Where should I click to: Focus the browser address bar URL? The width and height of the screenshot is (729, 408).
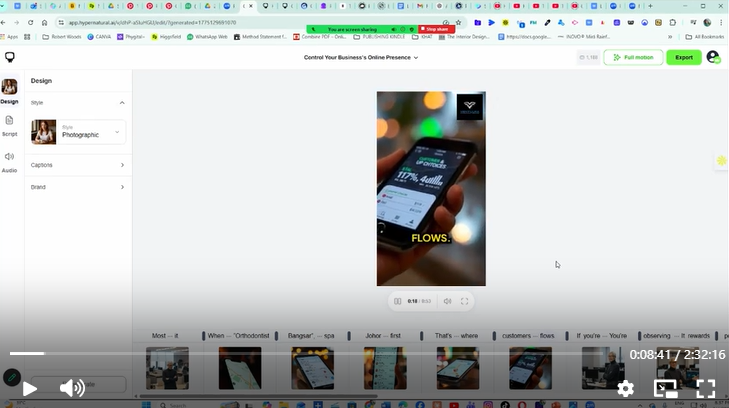152,22
